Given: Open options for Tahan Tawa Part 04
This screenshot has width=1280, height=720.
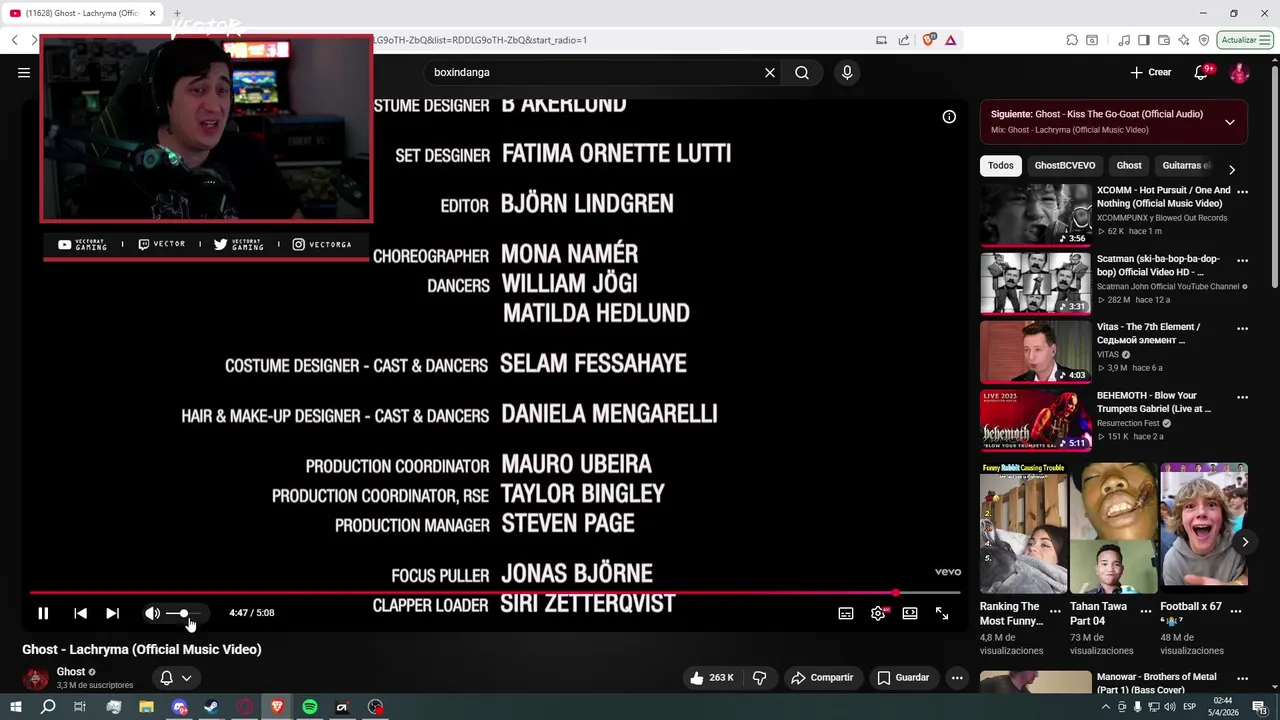Looking at the screenshot, I should tap(1146, 610).
